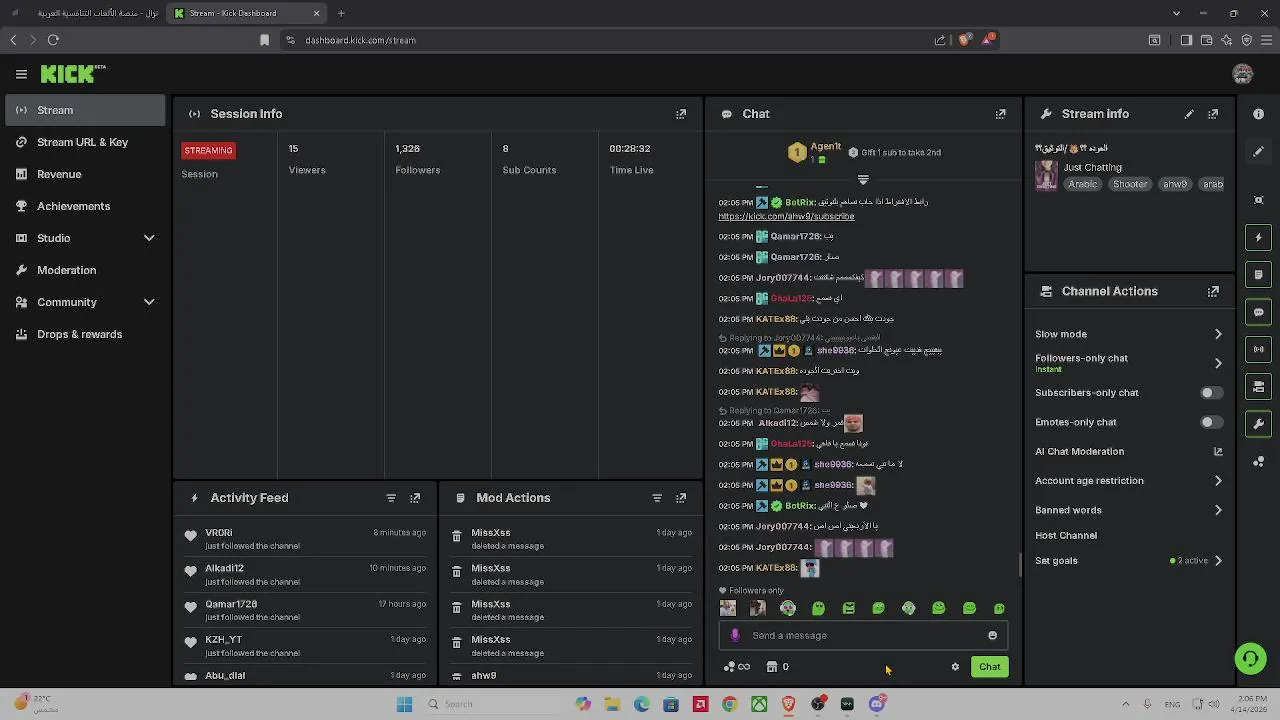Click the Host Channel action
Viewport: 1280px width, 720px height.
(x=1066, y=536)
